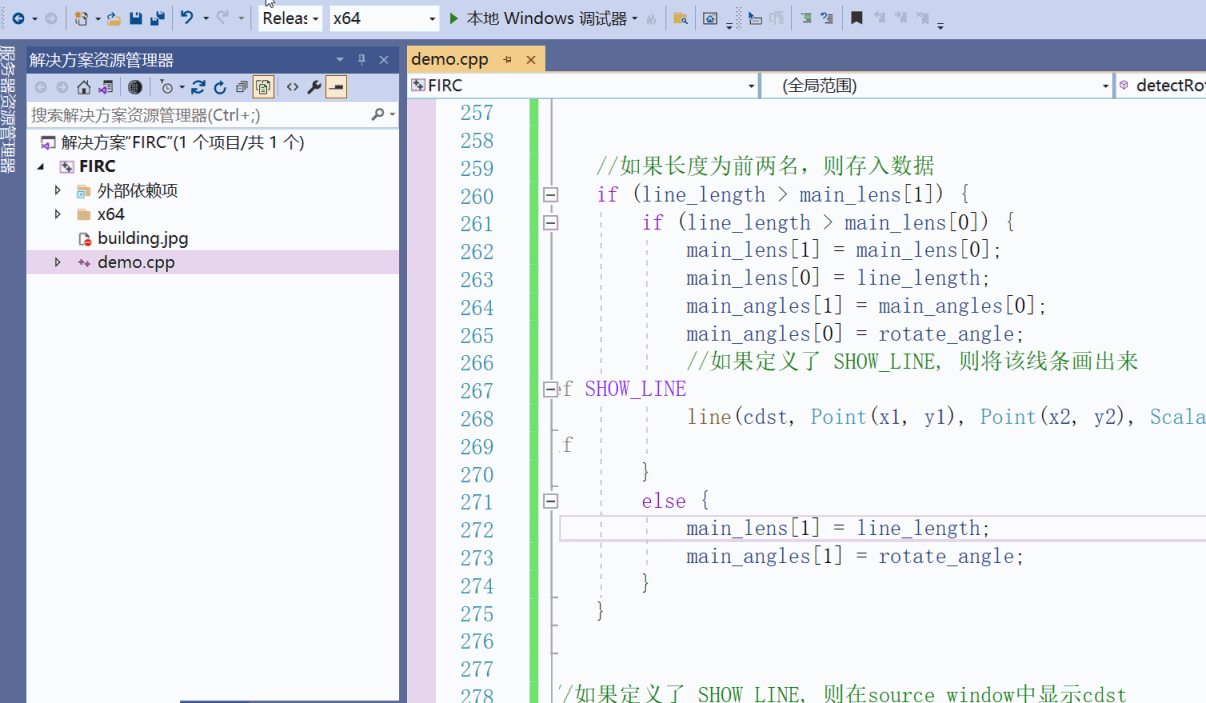Close the demo.cpp tab
Viewport: 1206px width, 703px height.
coord(531,60)
